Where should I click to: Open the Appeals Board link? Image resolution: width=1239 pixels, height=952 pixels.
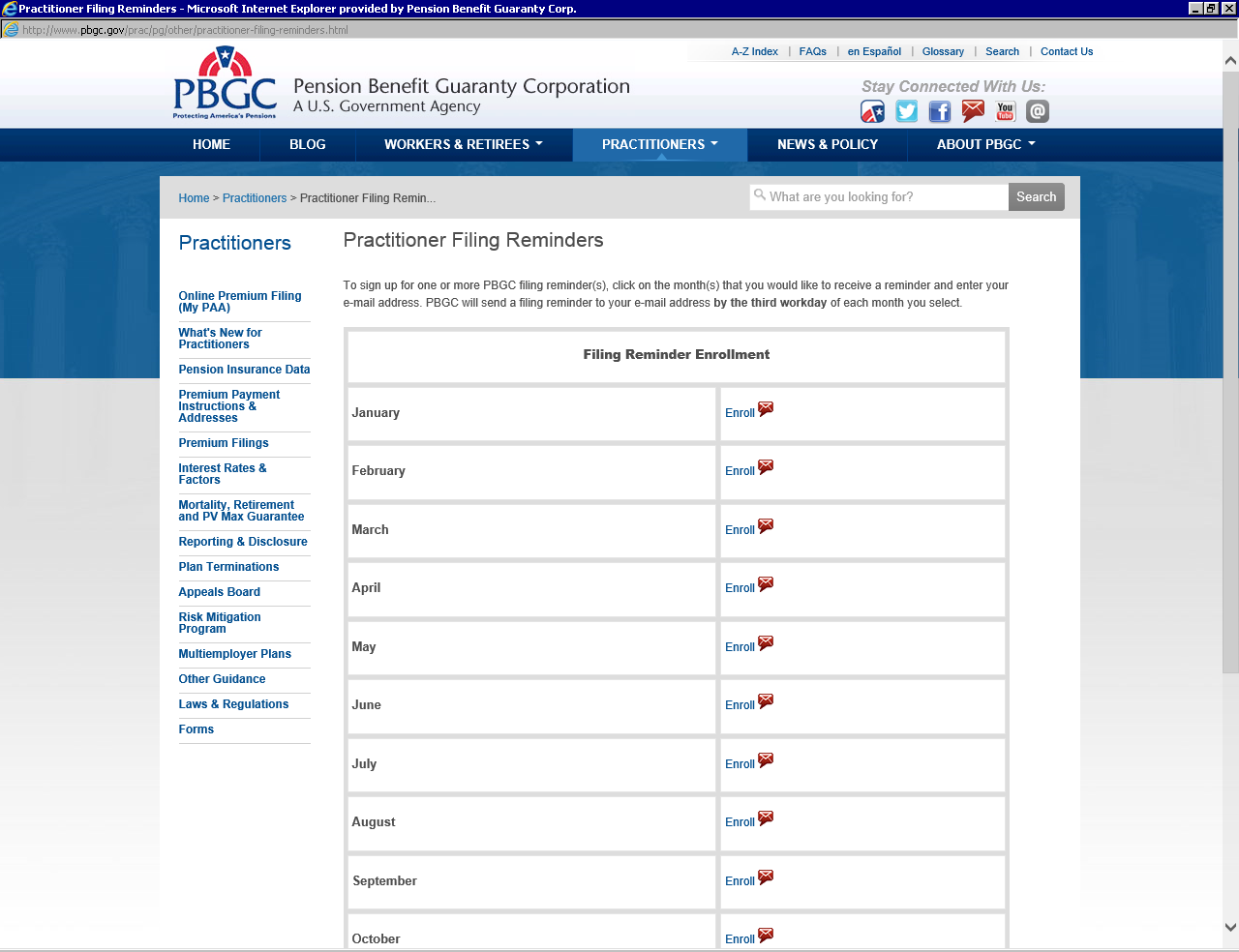tap(220, 592)
